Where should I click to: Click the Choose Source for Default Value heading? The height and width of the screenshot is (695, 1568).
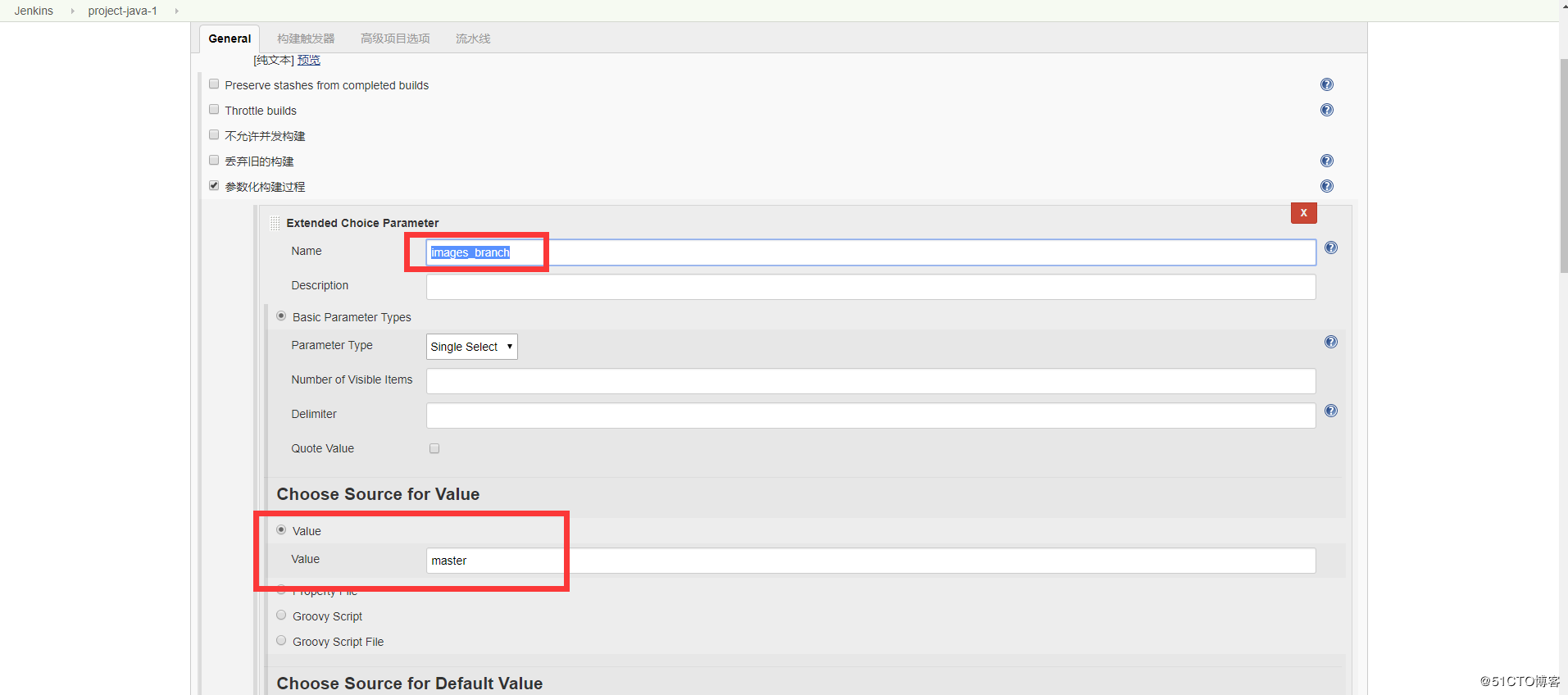tap(409, 684)
